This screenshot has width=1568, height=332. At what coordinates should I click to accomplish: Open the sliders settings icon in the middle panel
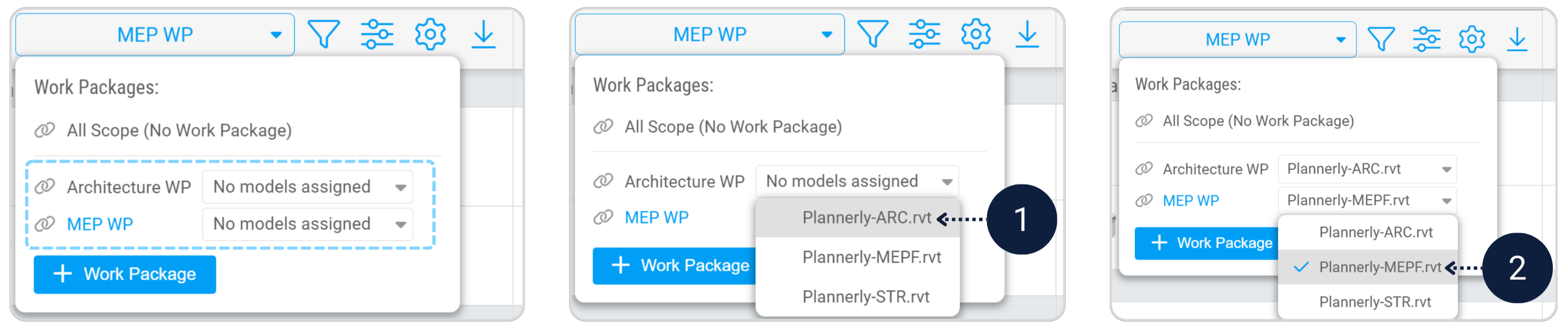pos(924,34)
